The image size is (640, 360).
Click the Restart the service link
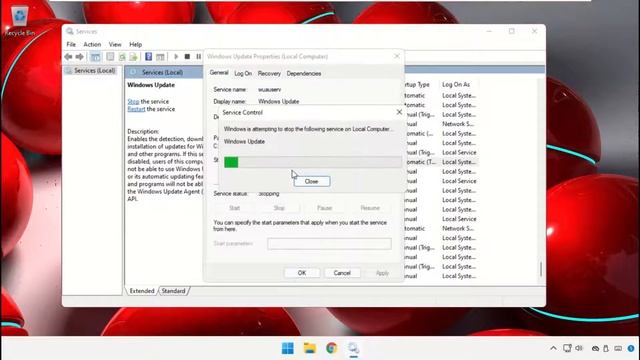(x=136, y=109)
